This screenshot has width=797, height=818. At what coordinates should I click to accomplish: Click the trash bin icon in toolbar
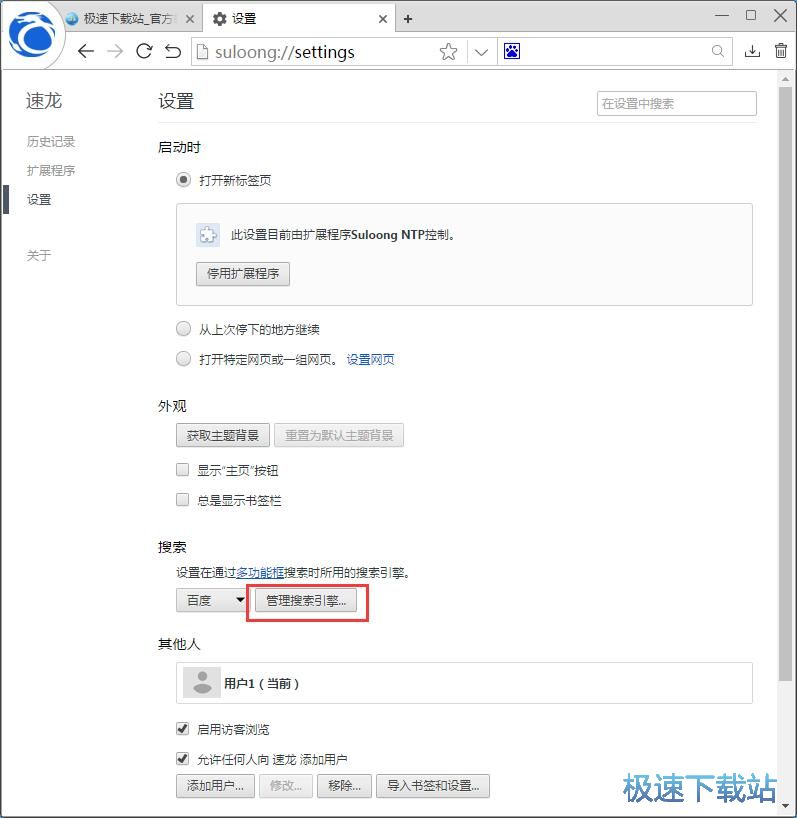[x=780, y=51]
